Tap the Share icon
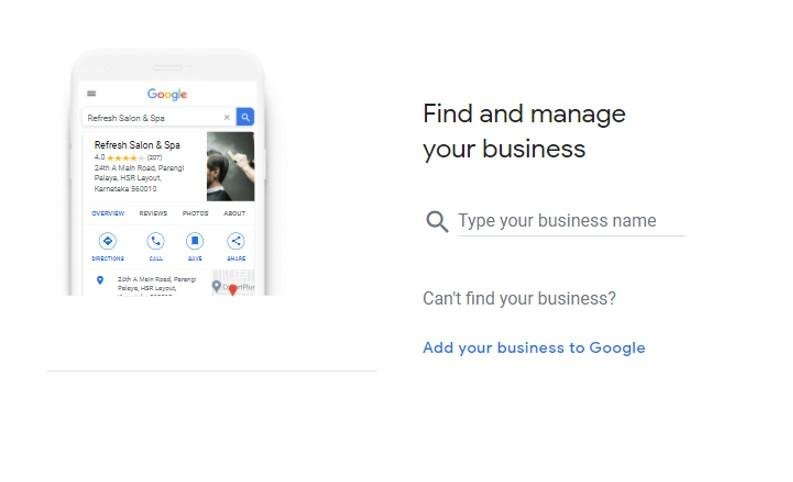 [x=236, y=241]
